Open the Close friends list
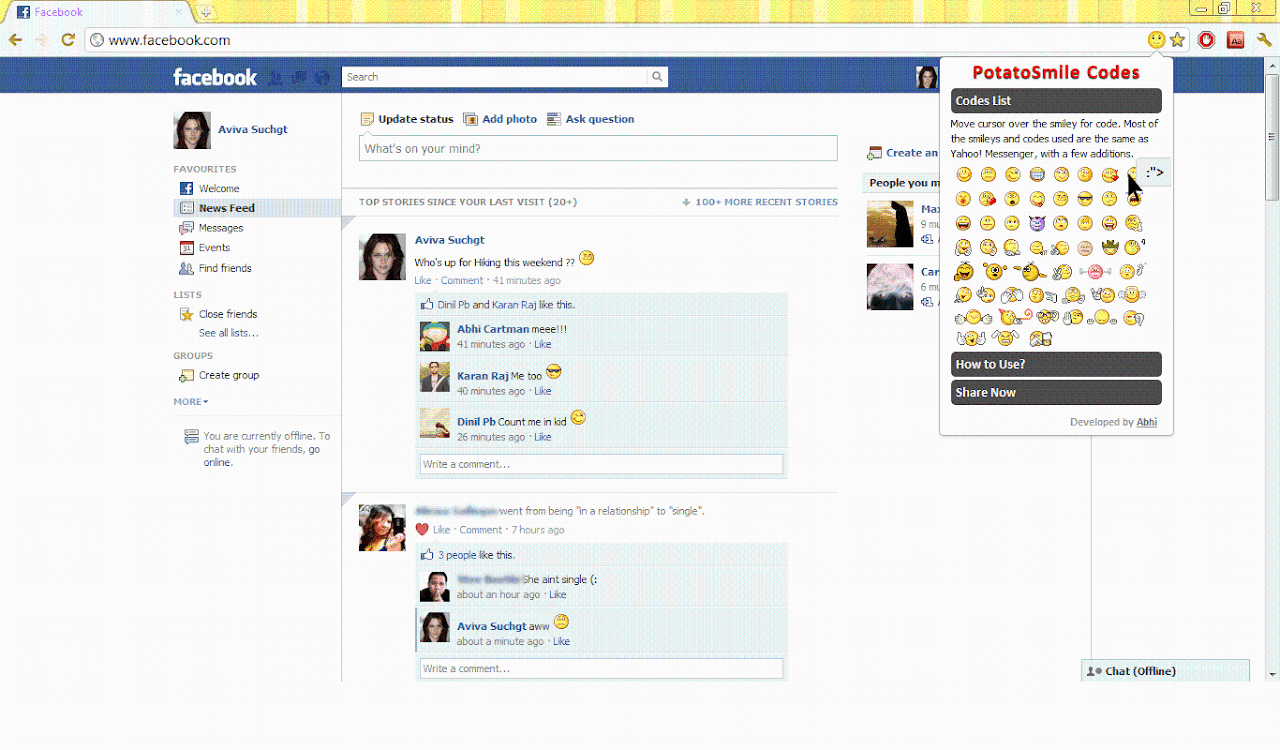This screenshot has width=1280, height=750. pos(218,314)
